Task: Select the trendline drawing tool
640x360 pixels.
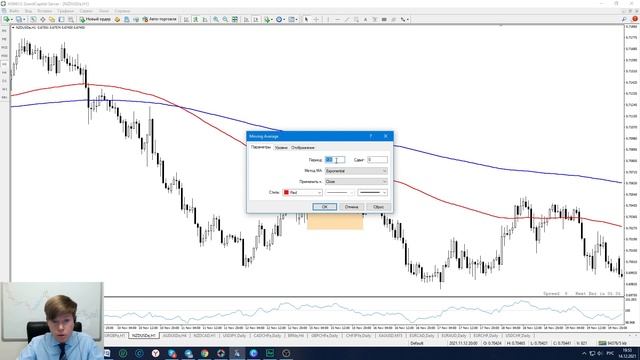Action: [347, 19]
